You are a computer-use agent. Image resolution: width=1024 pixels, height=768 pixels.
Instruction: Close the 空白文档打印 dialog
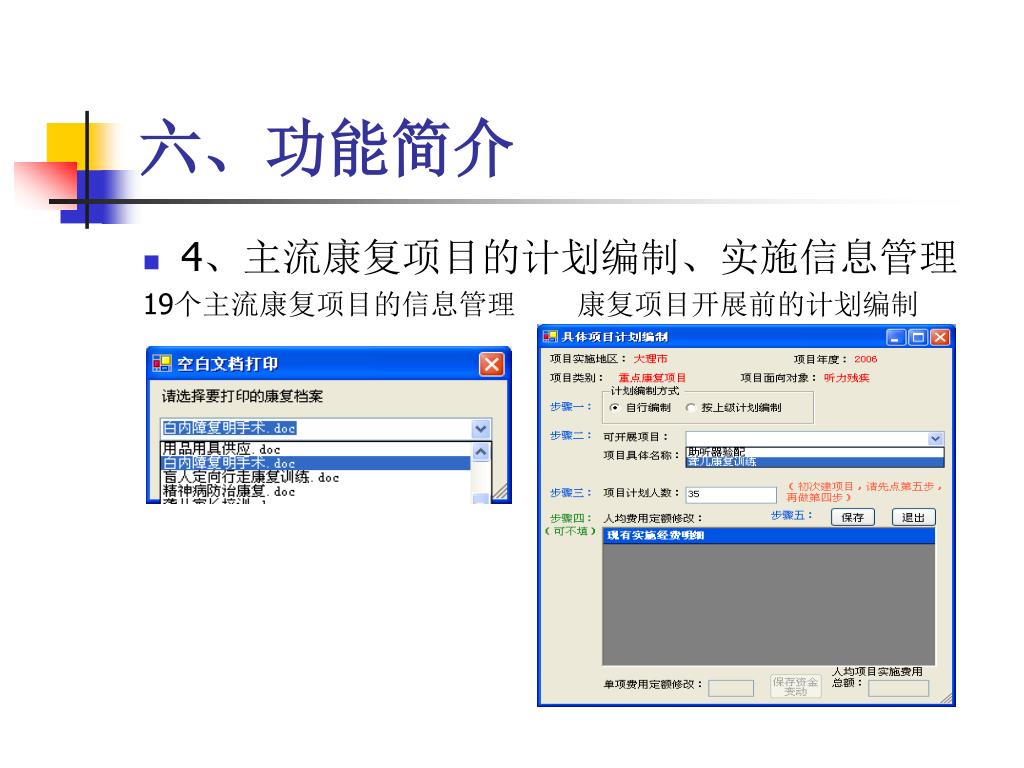tap(492, 364)
